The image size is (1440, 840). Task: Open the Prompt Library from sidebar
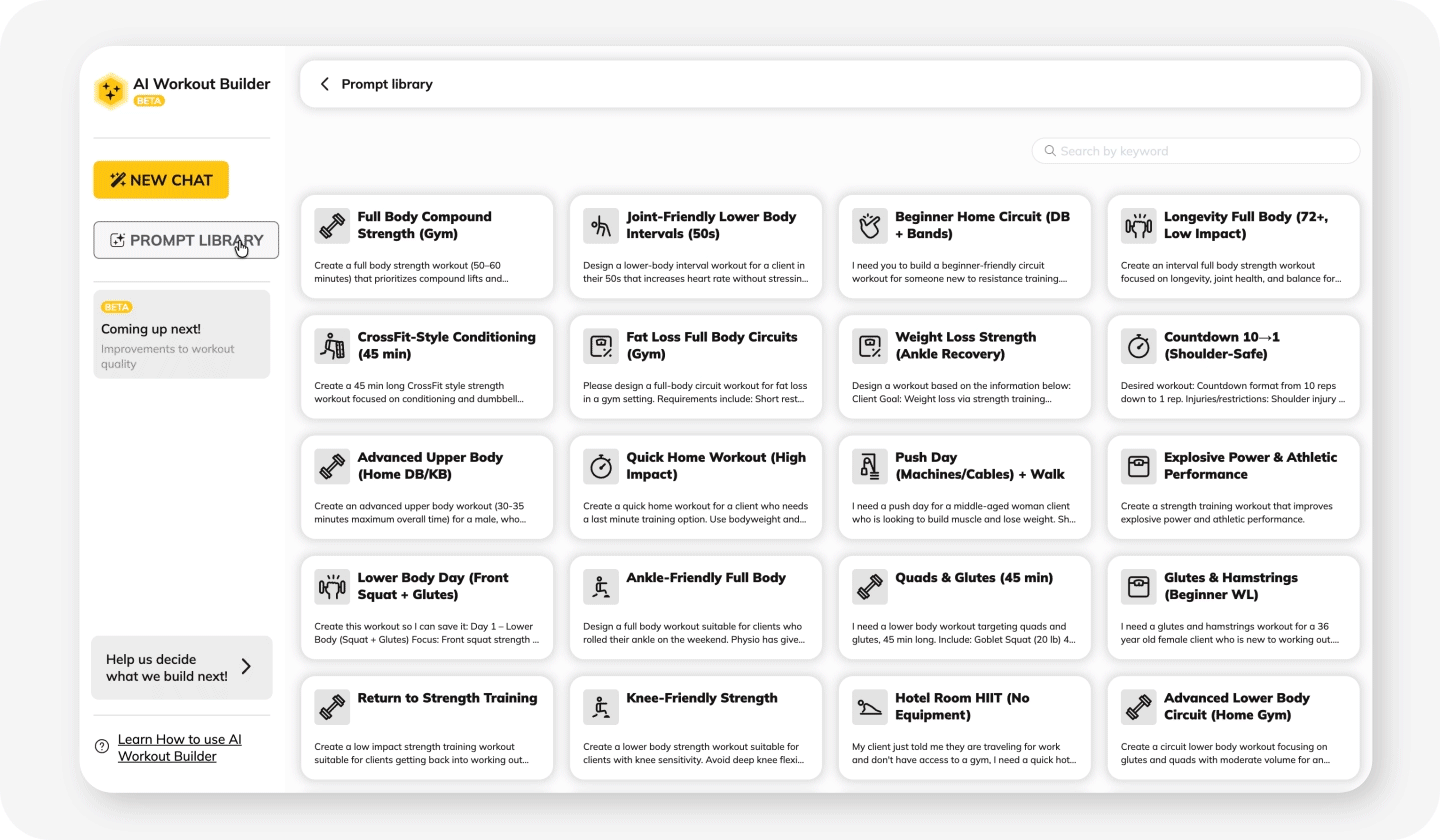tap(186, 240)
